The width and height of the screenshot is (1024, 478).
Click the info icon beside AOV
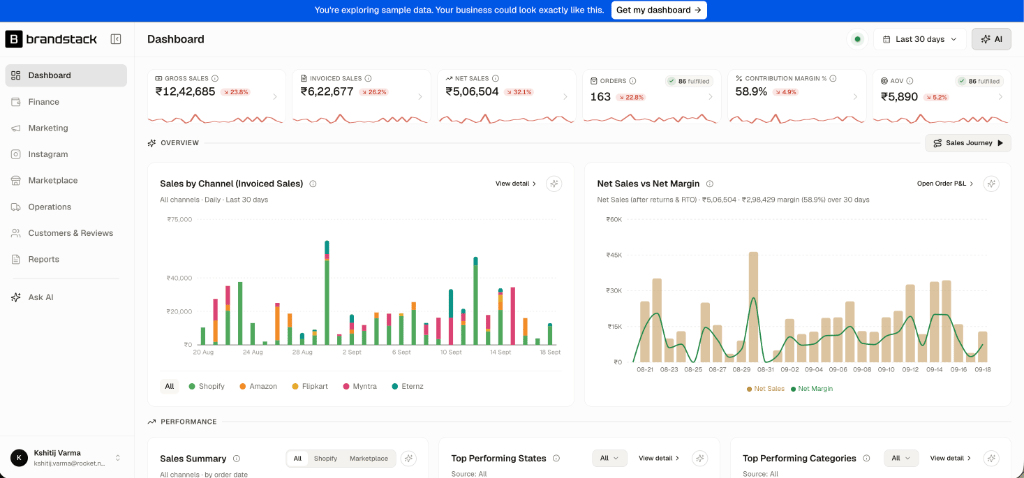pos(910,81)
